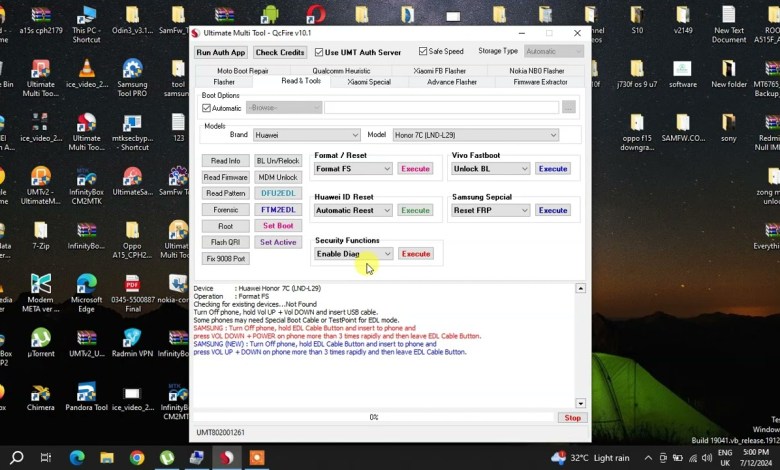Open the Vivo Fastboot Unlock BL dropdown
780x470 pixels.
click(490, 169)
